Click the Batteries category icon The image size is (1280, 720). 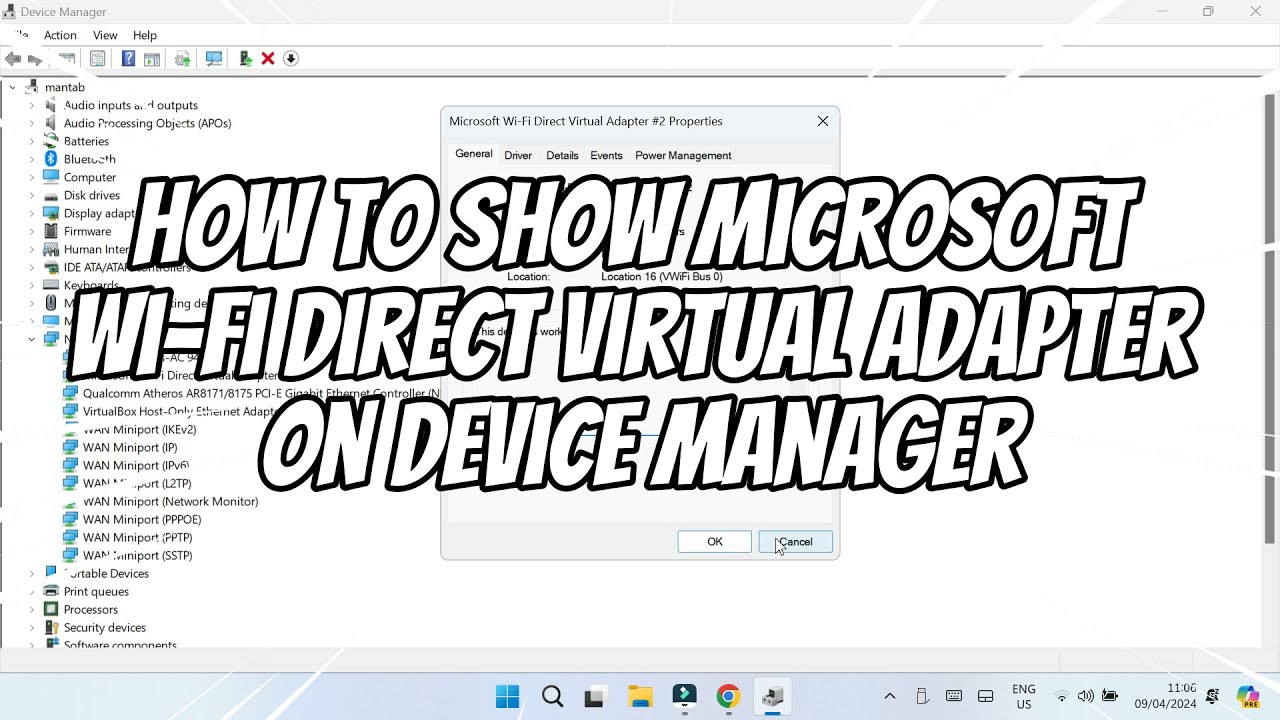(x=51, y=141)
